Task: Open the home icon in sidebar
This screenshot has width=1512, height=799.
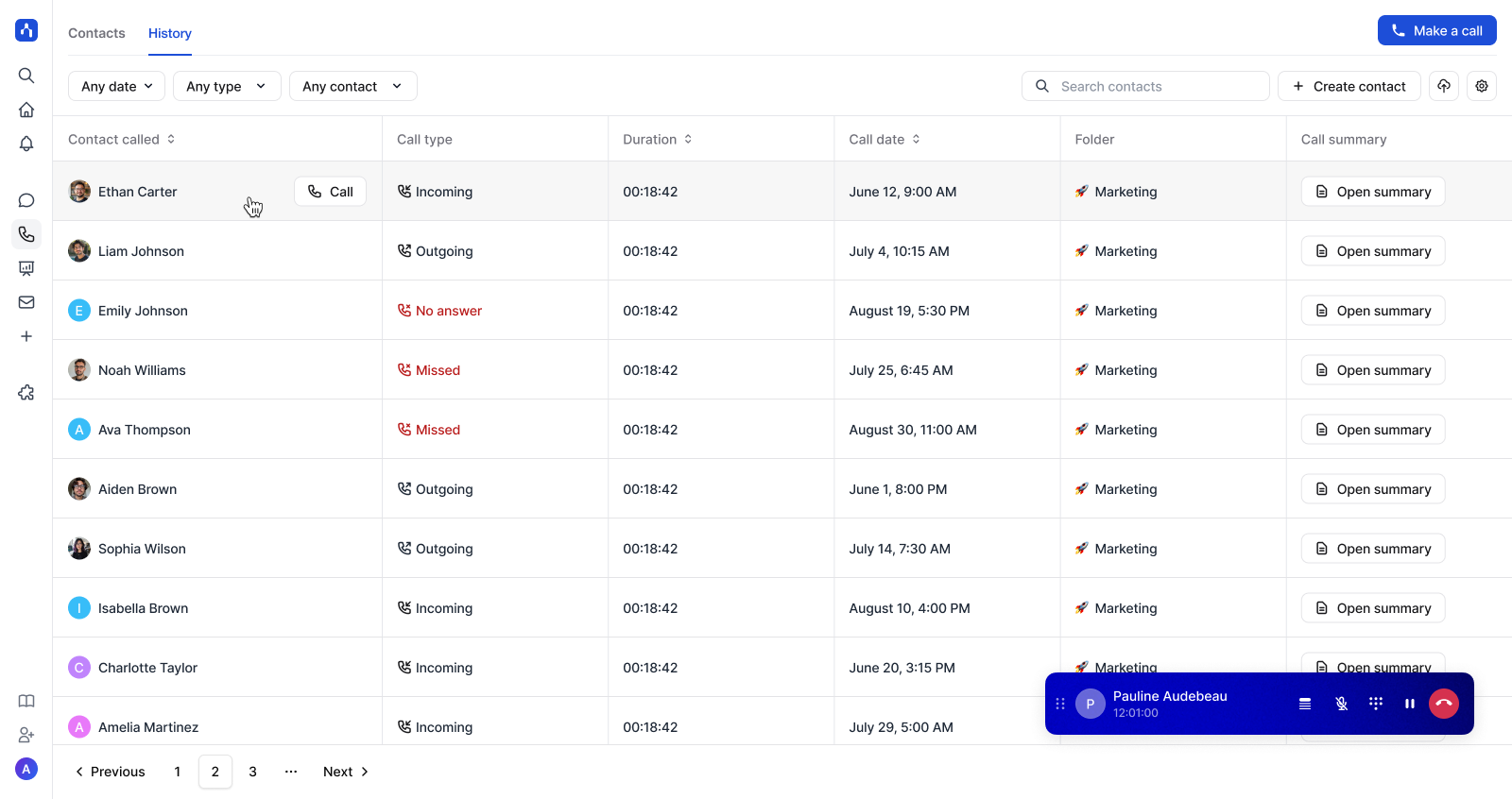Action: [26, 110]
